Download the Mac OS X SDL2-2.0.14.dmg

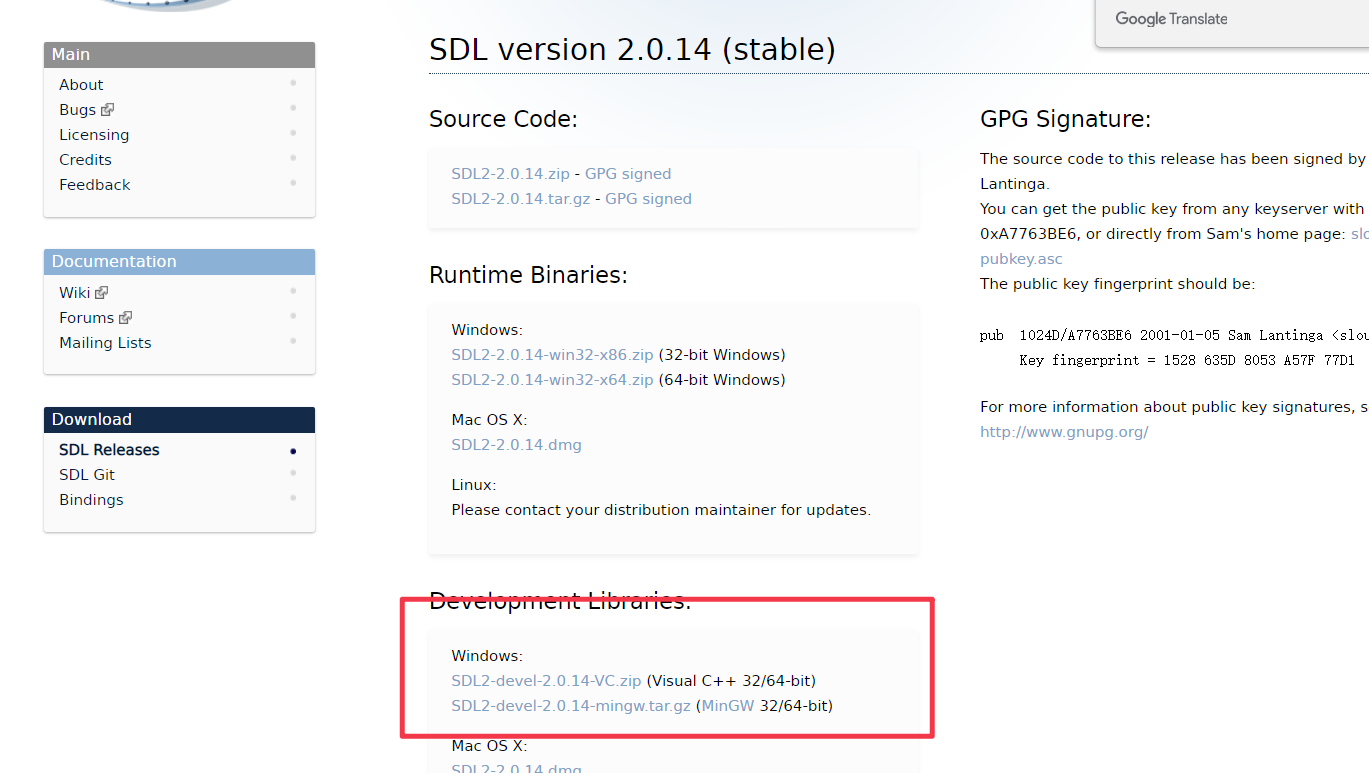(516, 444)
